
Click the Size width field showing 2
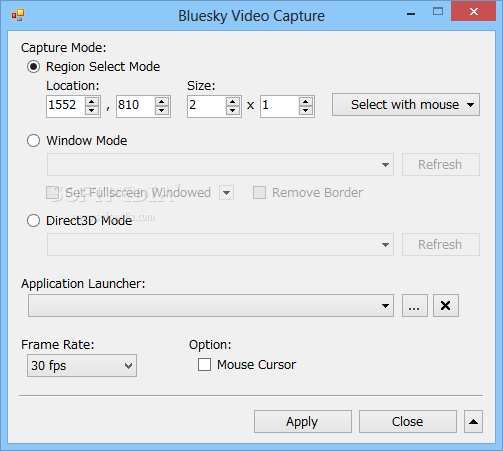pyautogui.click(x=207, y=106)
